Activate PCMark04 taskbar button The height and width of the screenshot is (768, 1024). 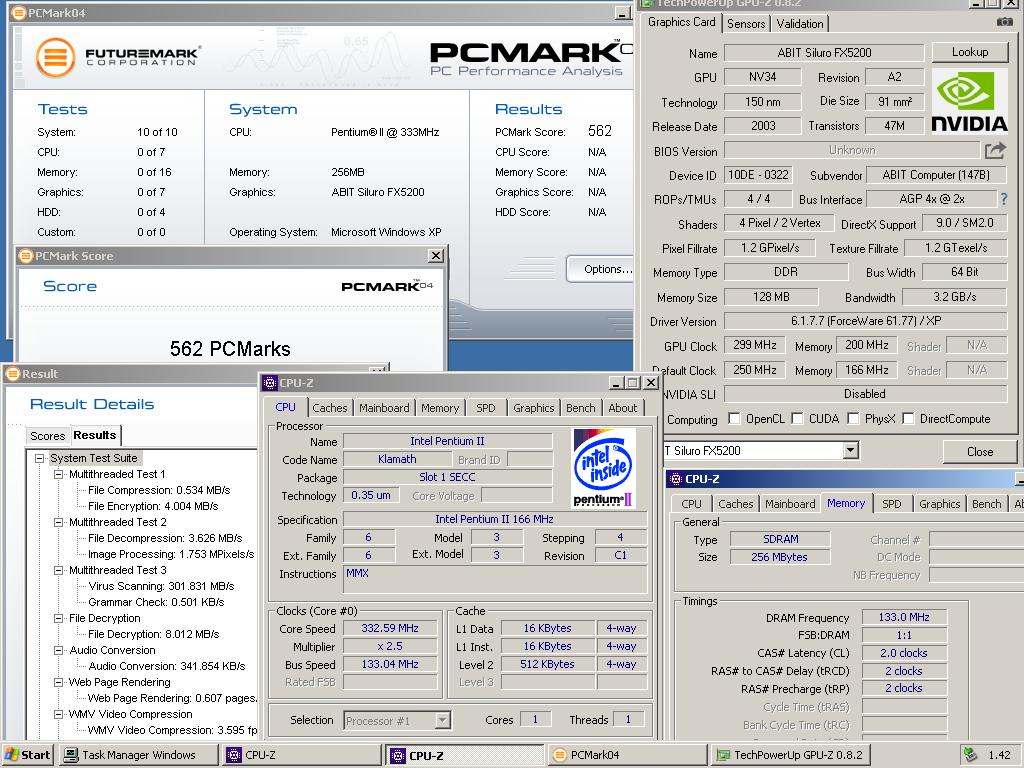pos(628,754)
